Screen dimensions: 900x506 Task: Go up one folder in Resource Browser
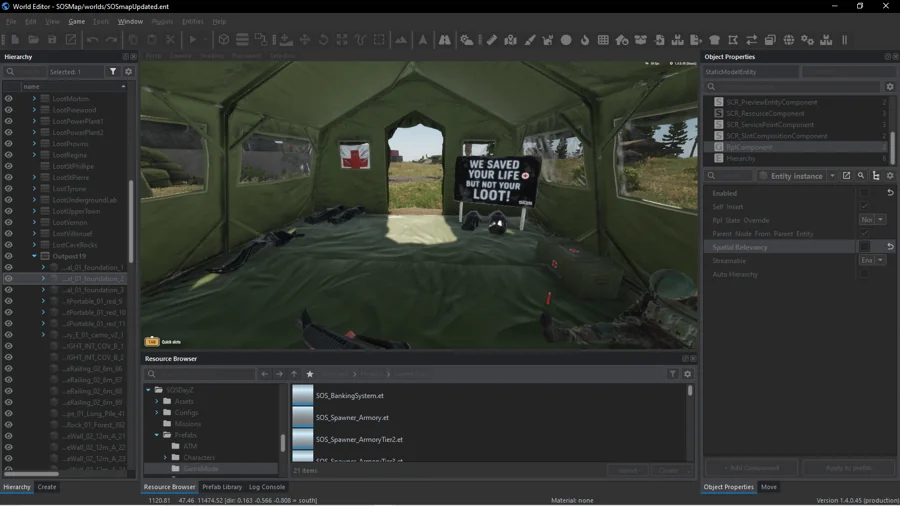[294, 374]
